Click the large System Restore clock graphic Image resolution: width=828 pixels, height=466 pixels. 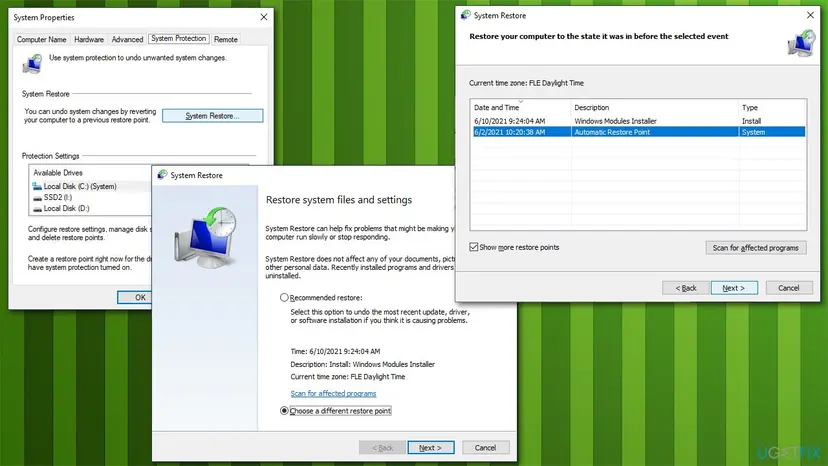(x=206, y=237)
